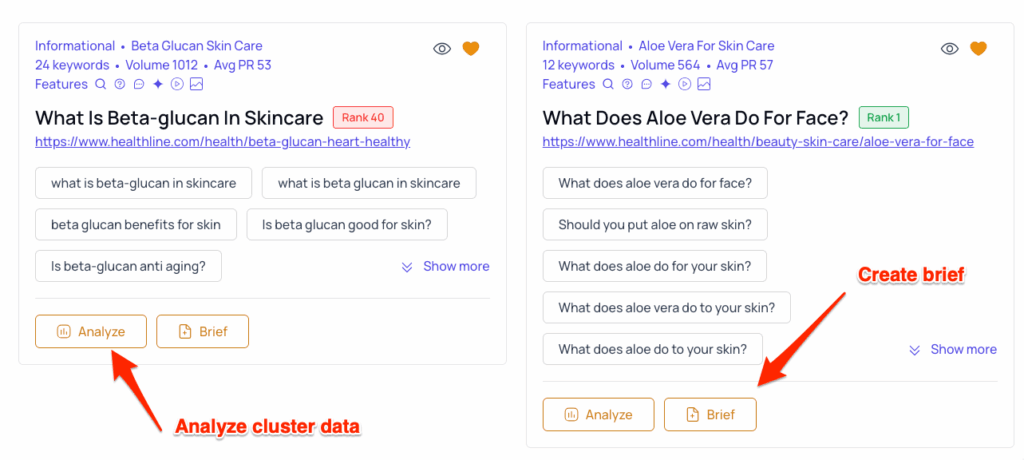This screenshot has width=1024, height=460.
Task: Click sparkle feature icon in Aloe Vera card
Action: (x=666, y=84)
